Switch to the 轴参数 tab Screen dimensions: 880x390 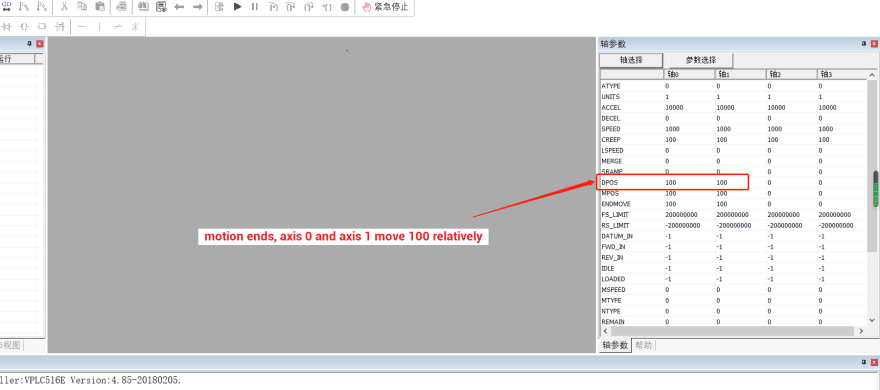[615, 346]
